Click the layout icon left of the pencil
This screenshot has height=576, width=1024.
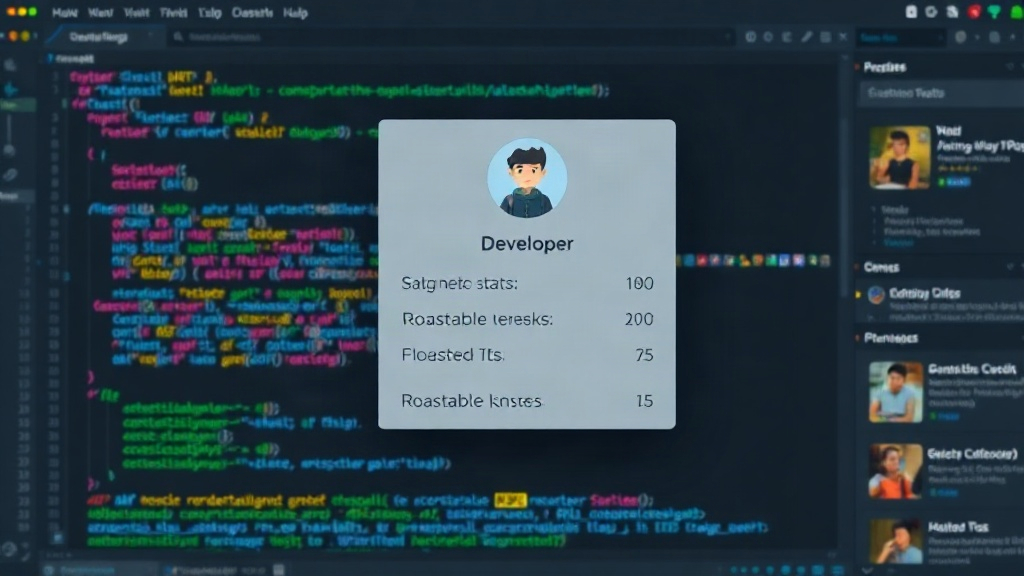(787, 37)
